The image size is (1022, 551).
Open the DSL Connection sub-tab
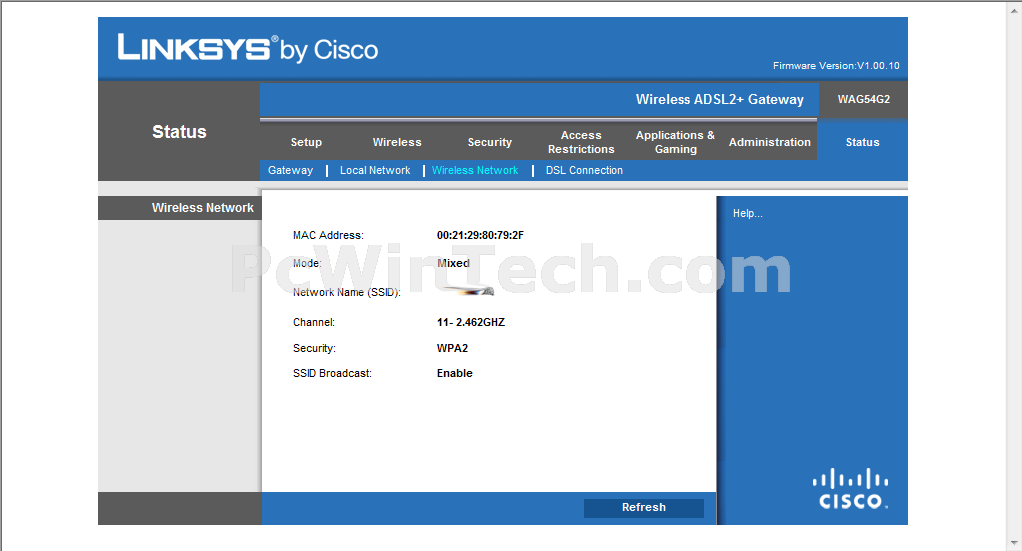click(584, 170)
